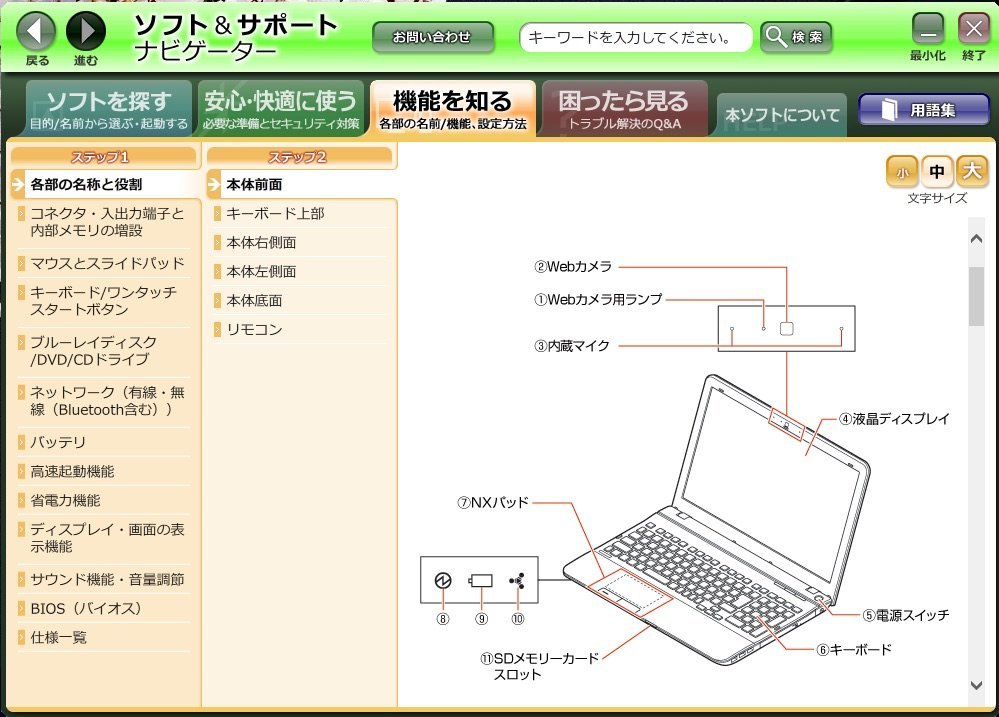This screenshot has width=999, height=717.
Task: Open ブルーレイディスク/DVD/CDドライブ topic
Action: 106,351
